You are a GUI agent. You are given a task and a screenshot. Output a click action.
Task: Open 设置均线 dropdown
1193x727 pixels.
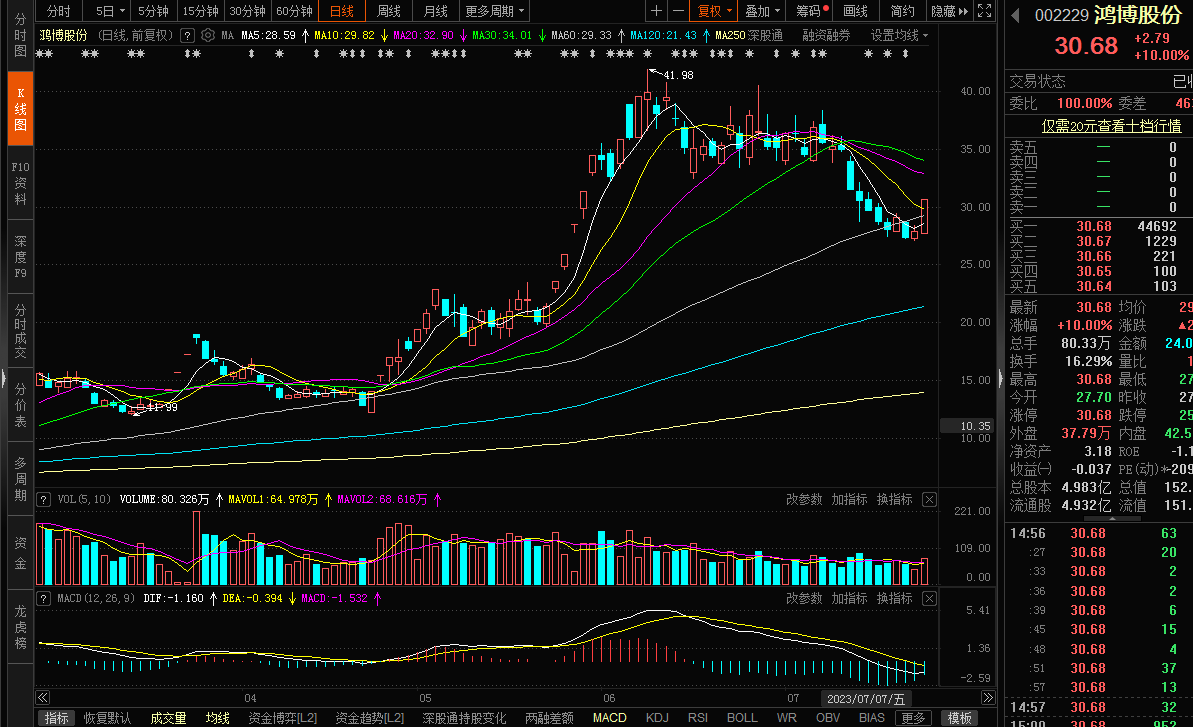coord(899,35)
